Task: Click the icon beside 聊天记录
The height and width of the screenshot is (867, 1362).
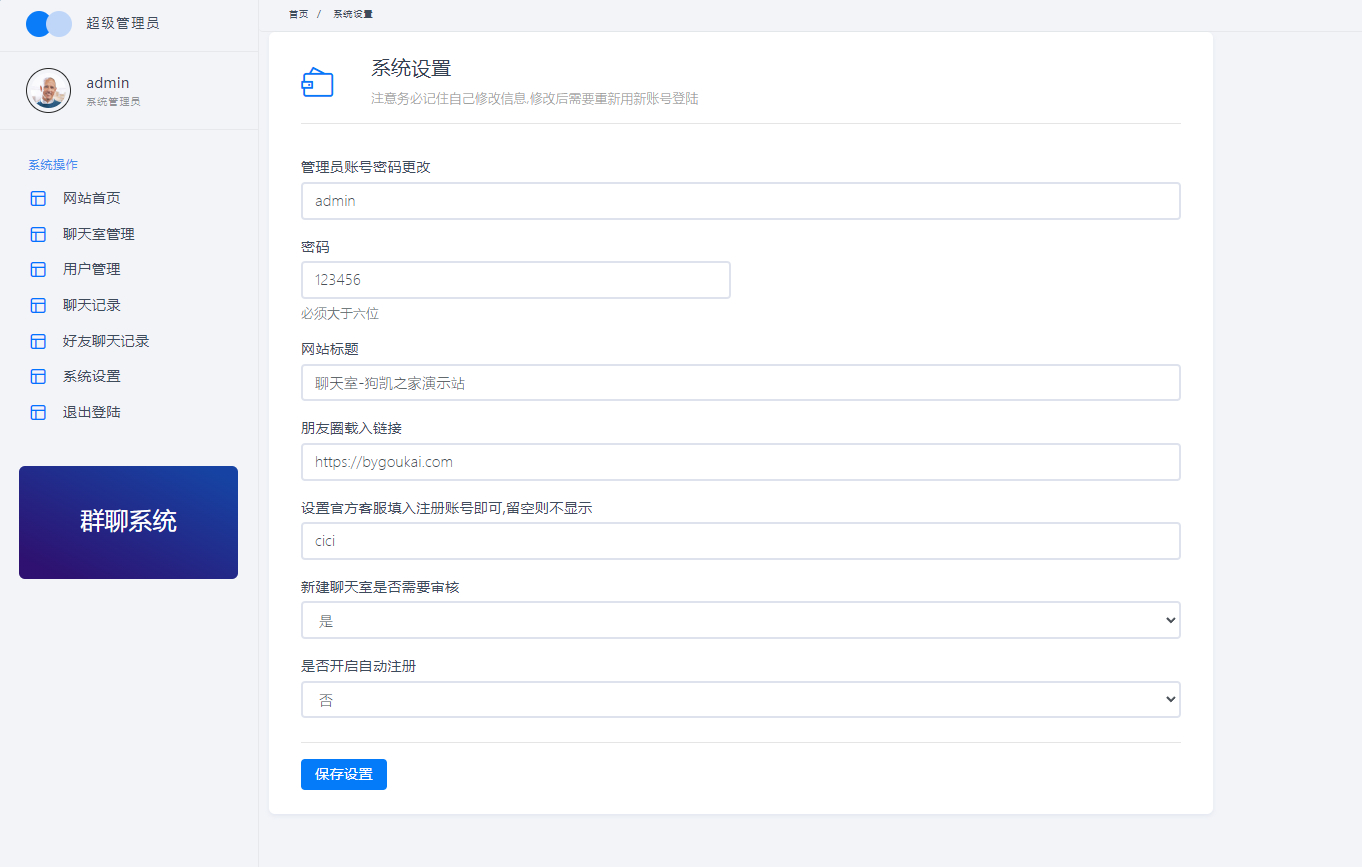Action: pyautogui.click(x=38, y=305)
